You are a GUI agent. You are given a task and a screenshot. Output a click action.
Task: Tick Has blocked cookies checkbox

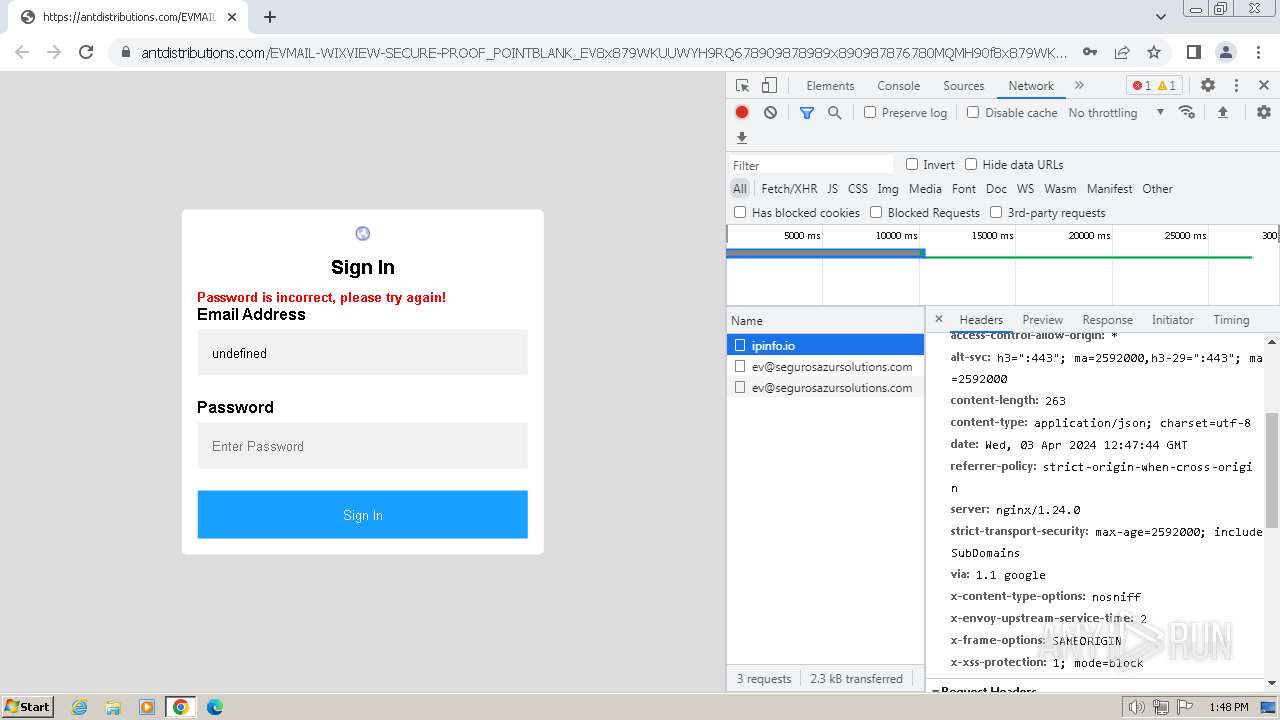click(x=740, y=212)
